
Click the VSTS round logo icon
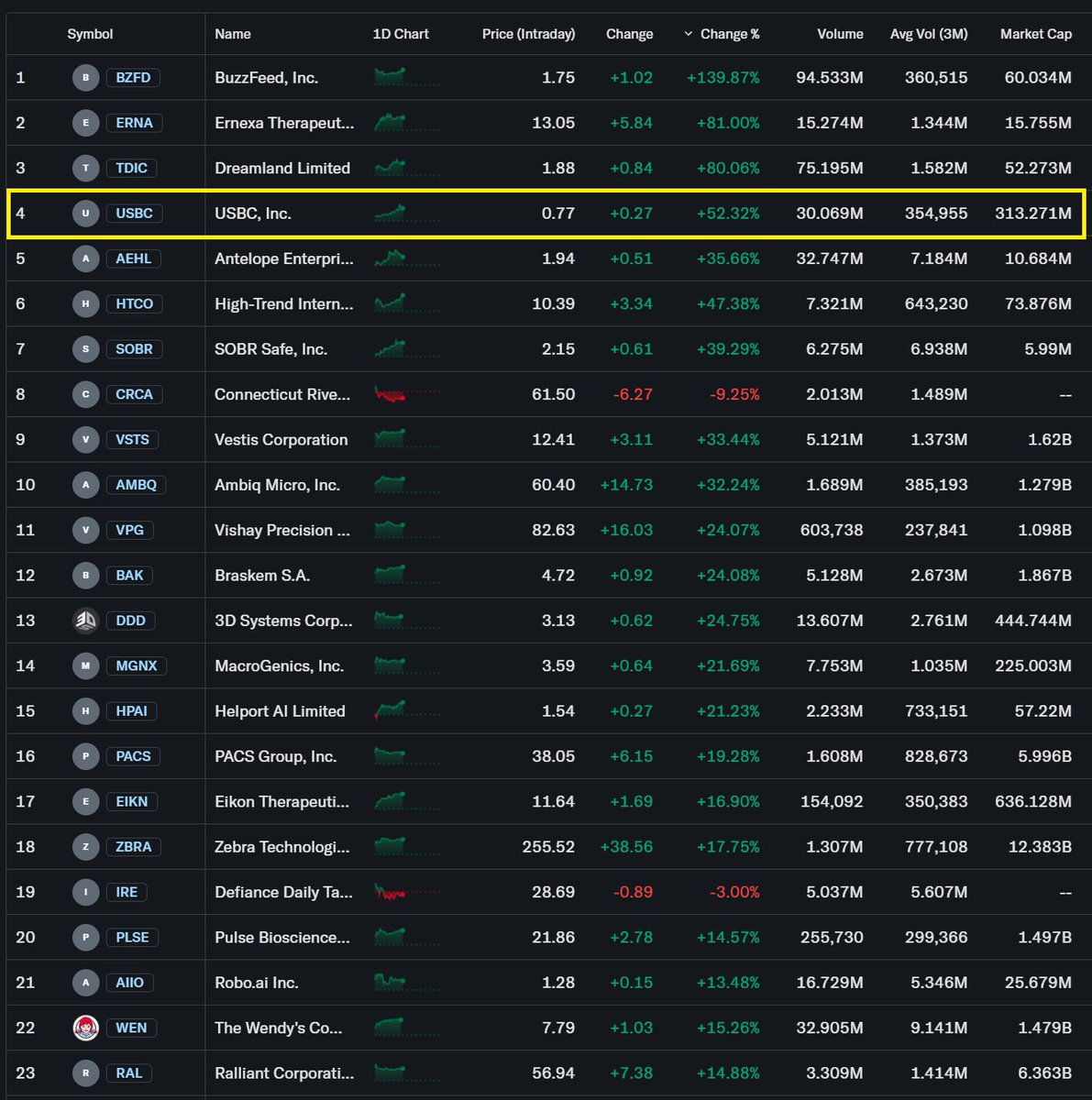(x=86, y=440)
